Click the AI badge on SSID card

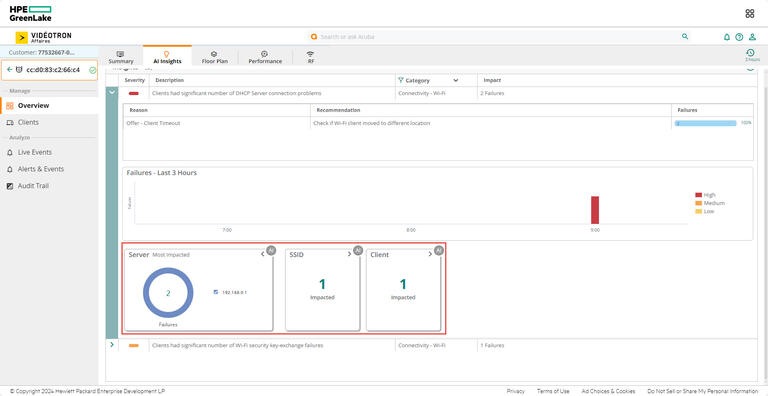(x=358, y=250)
